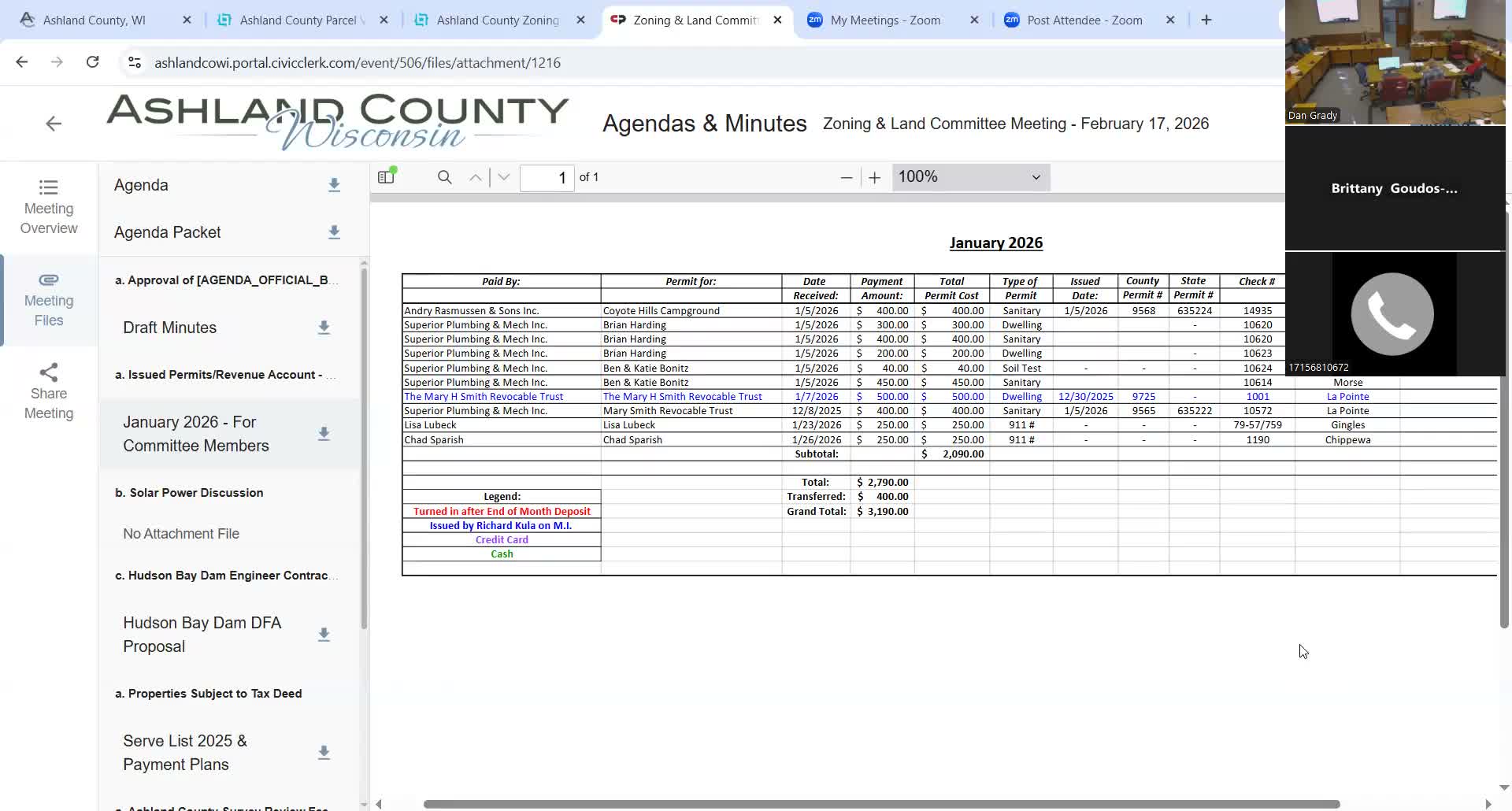Viewport: 1512px width, 811px height.
Task: Switch to Ashland County, WI browser tab
Action: click(x=94, y=20)
